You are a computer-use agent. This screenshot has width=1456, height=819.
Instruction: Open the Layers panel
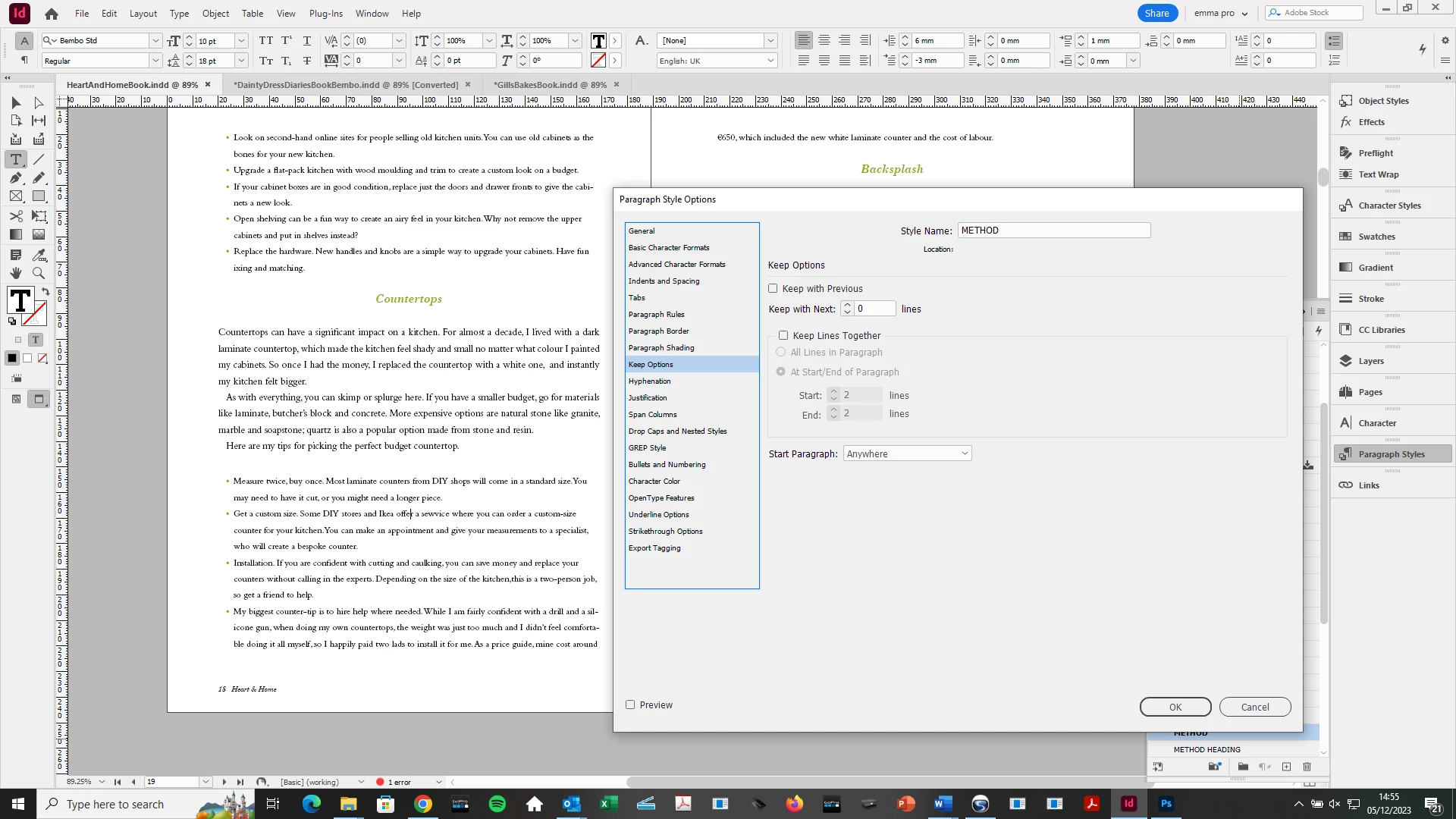[1370, 361]
